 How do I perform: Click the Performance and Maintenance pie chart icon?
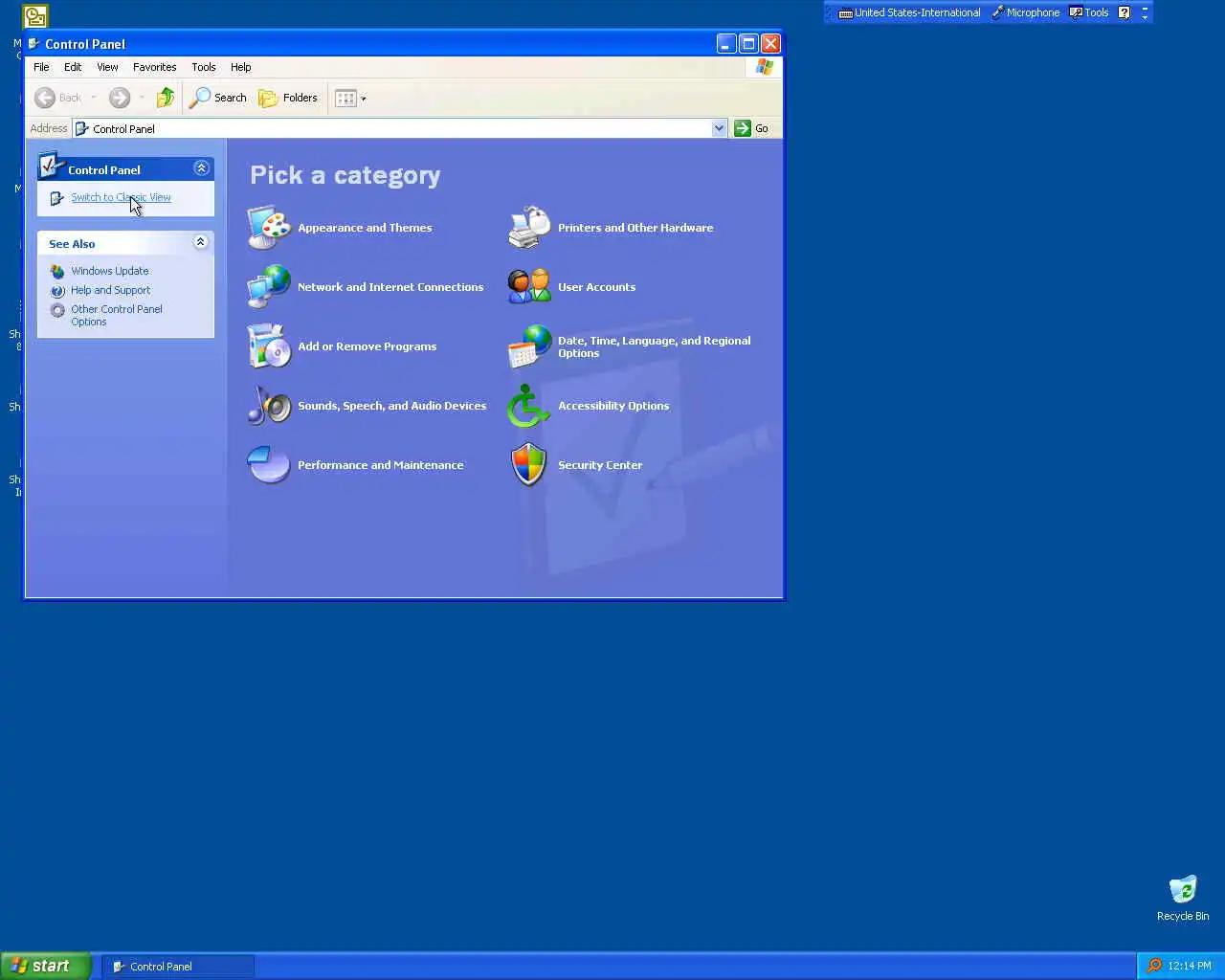pos(269,465)
